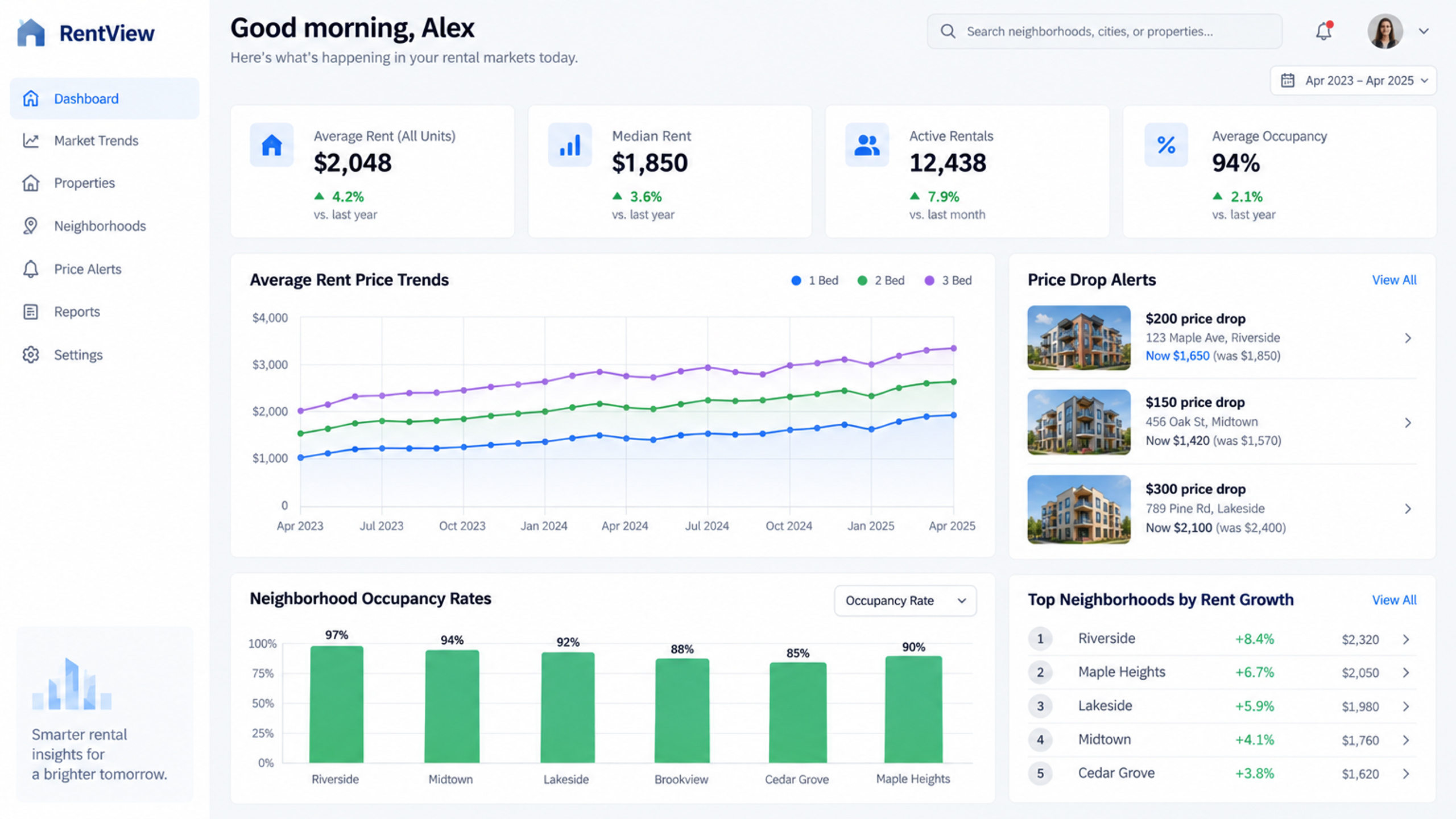The width and height of the screenshot is (1456, 819).
Task: Toggle the 3 Bed legend series
Action: tap(948, 280)
